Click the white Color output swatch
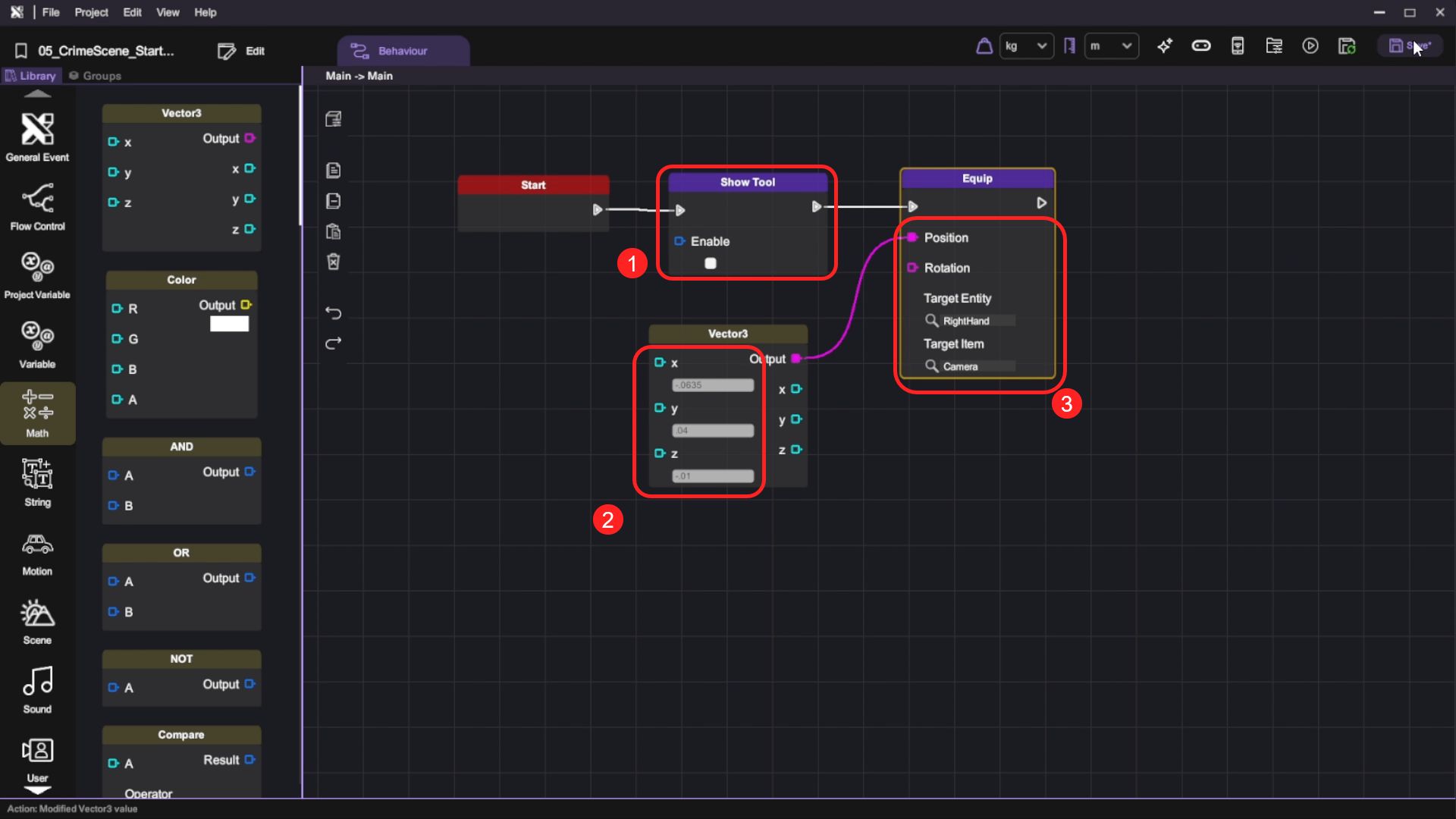This screenshot has height=819, width=1456. [x=229, y=324]
